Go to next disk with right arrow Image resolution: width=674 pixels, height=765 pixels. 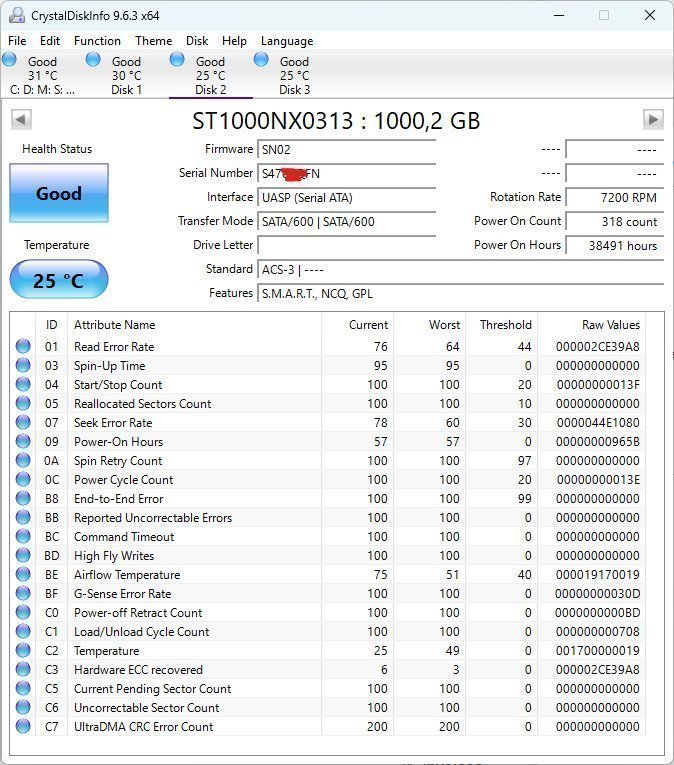(653, 119)
